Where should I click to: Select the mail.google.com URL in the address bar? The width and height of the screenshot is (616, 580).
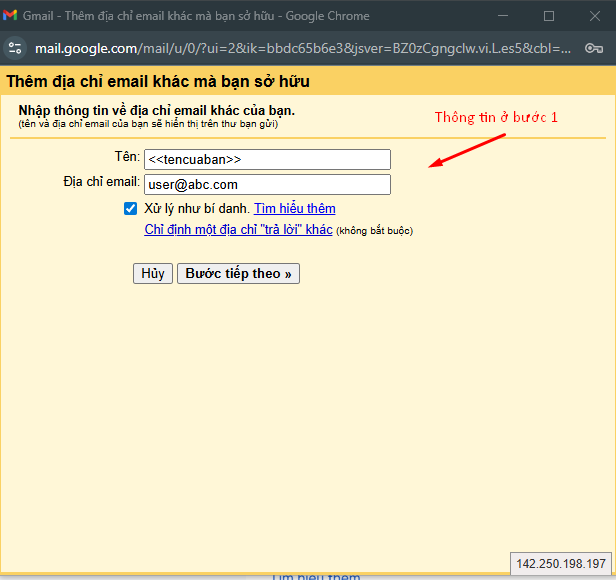300,48
